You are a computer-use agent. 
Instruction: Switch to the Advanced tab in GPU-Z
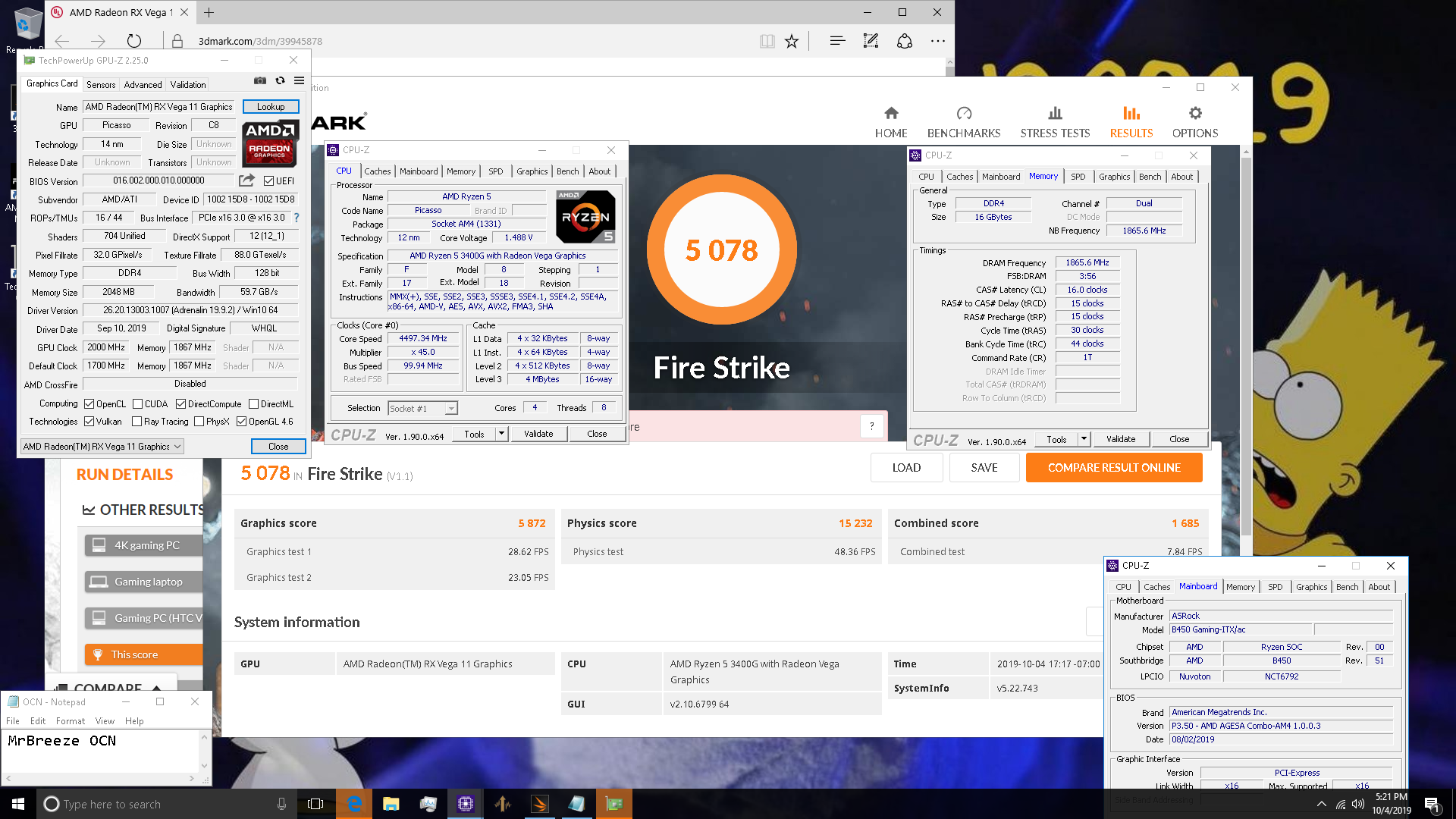143,84
